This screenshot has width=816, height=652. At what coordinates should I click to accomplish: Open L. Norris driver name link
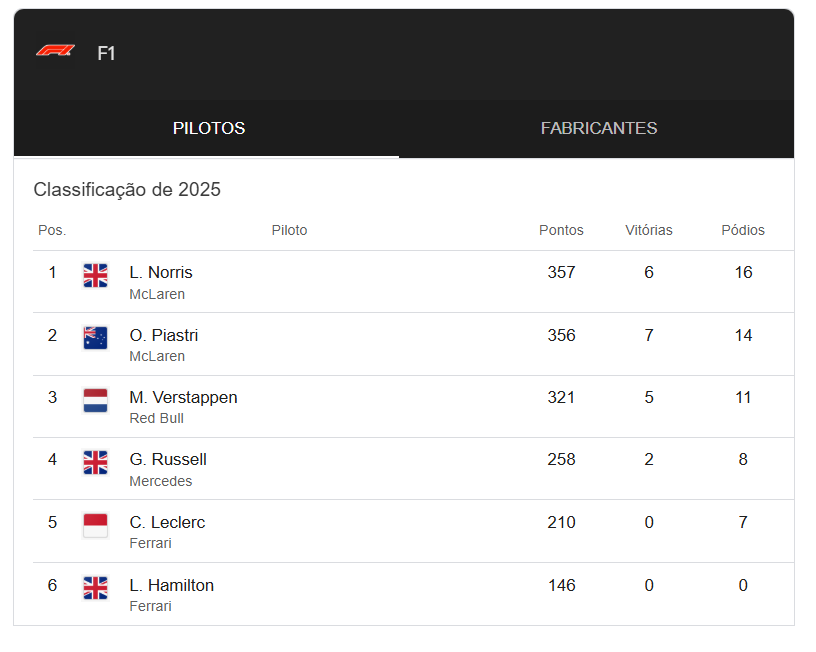tap(161, 272)
